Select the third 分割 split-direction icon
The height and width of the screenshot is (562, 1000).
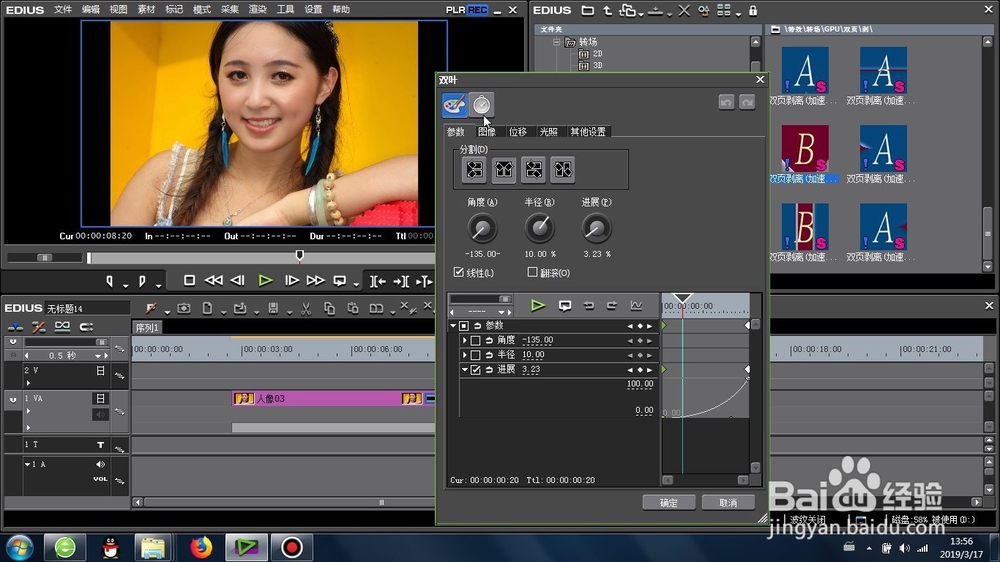[x=533, y=170]
